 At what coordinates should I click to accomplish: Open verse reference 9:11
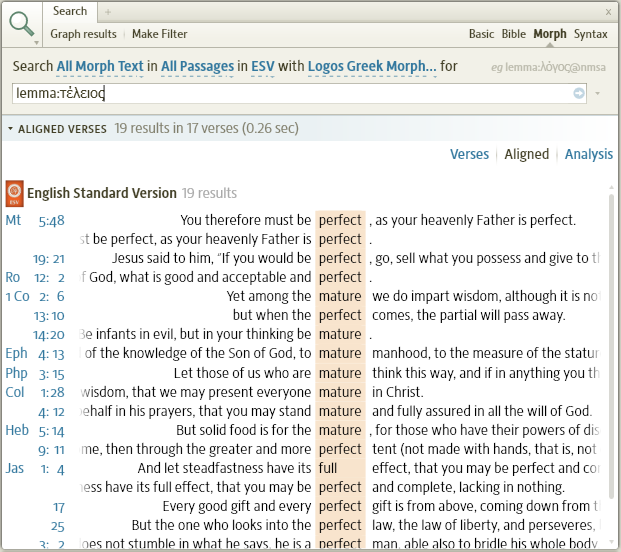tap(51, 450)
